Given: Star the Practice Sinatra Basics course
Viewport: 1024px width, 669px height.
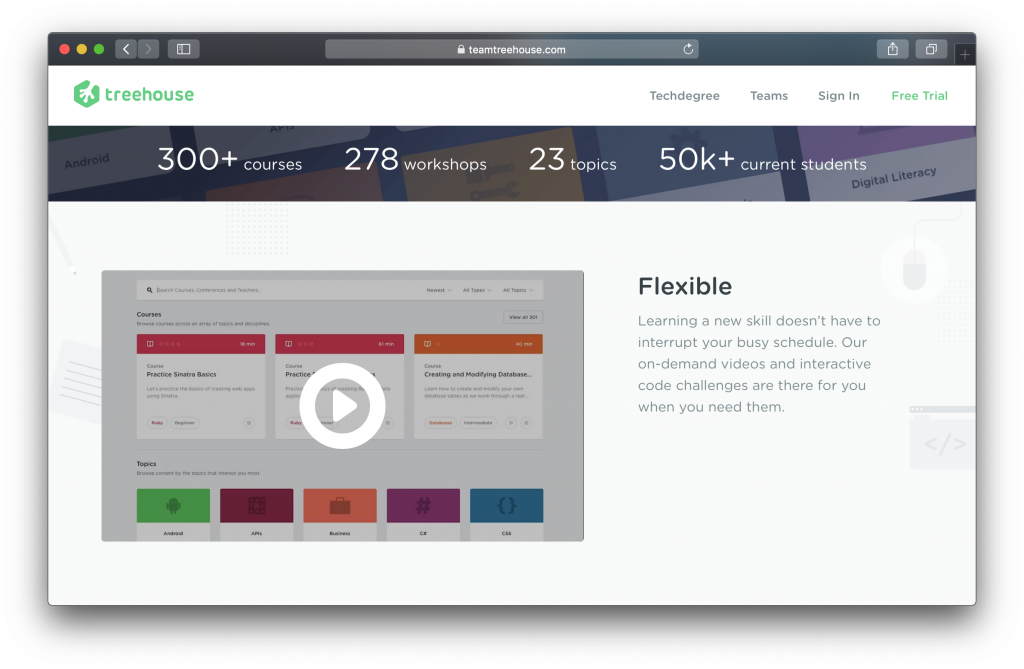Looking at the screenshot, I should [x=249, y=423].
